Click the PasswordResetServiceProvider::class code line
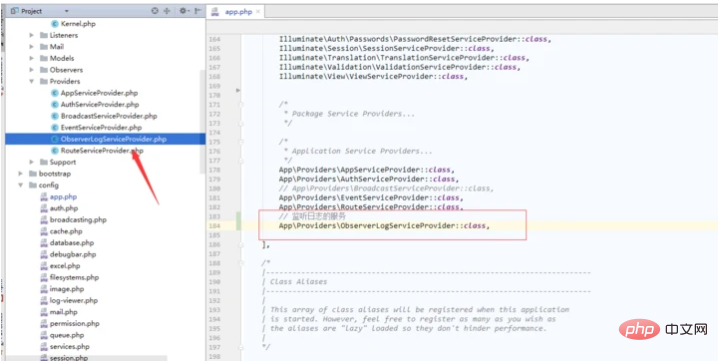This screenshot has width=718, height=362. (x=415, y=39)
